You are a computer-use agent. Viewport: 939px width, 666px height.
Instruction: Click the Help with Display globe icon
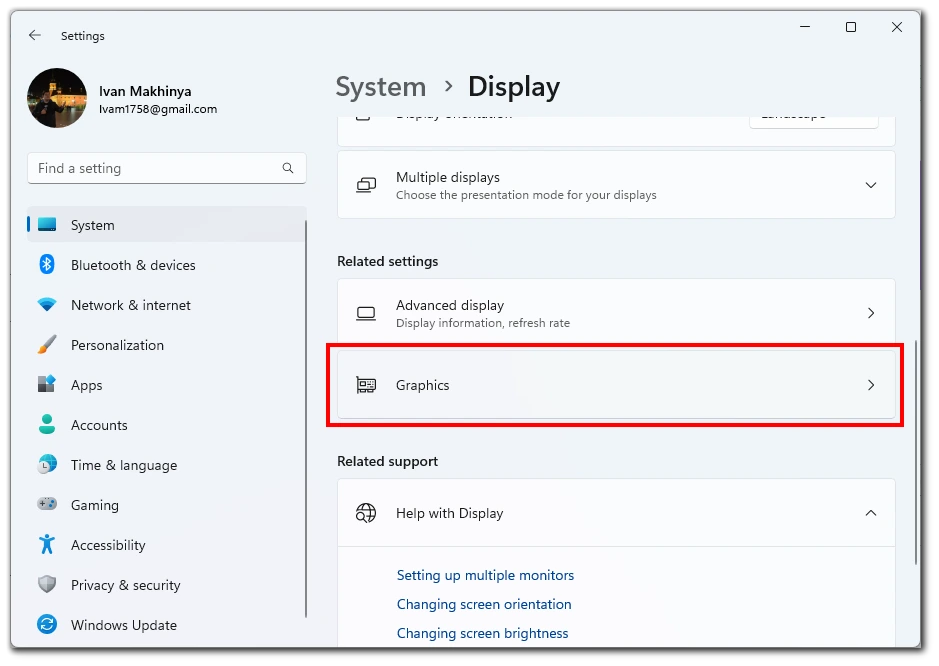click(x=366, y=513)
